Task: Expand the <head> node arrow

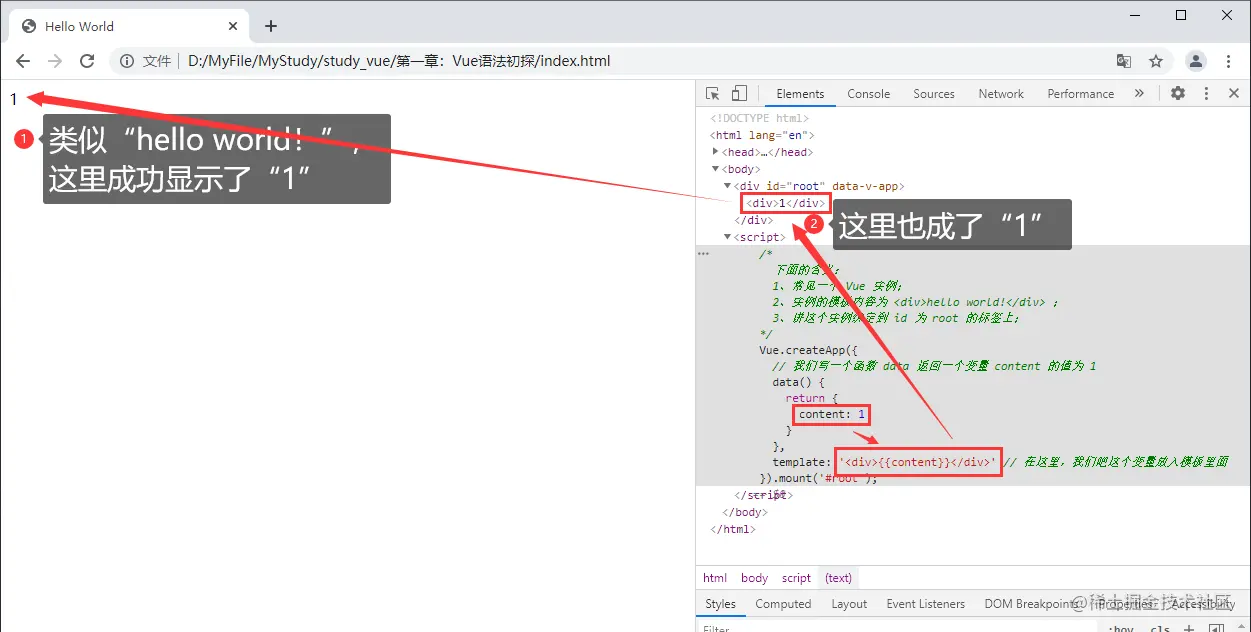Action: pos(716,152)
